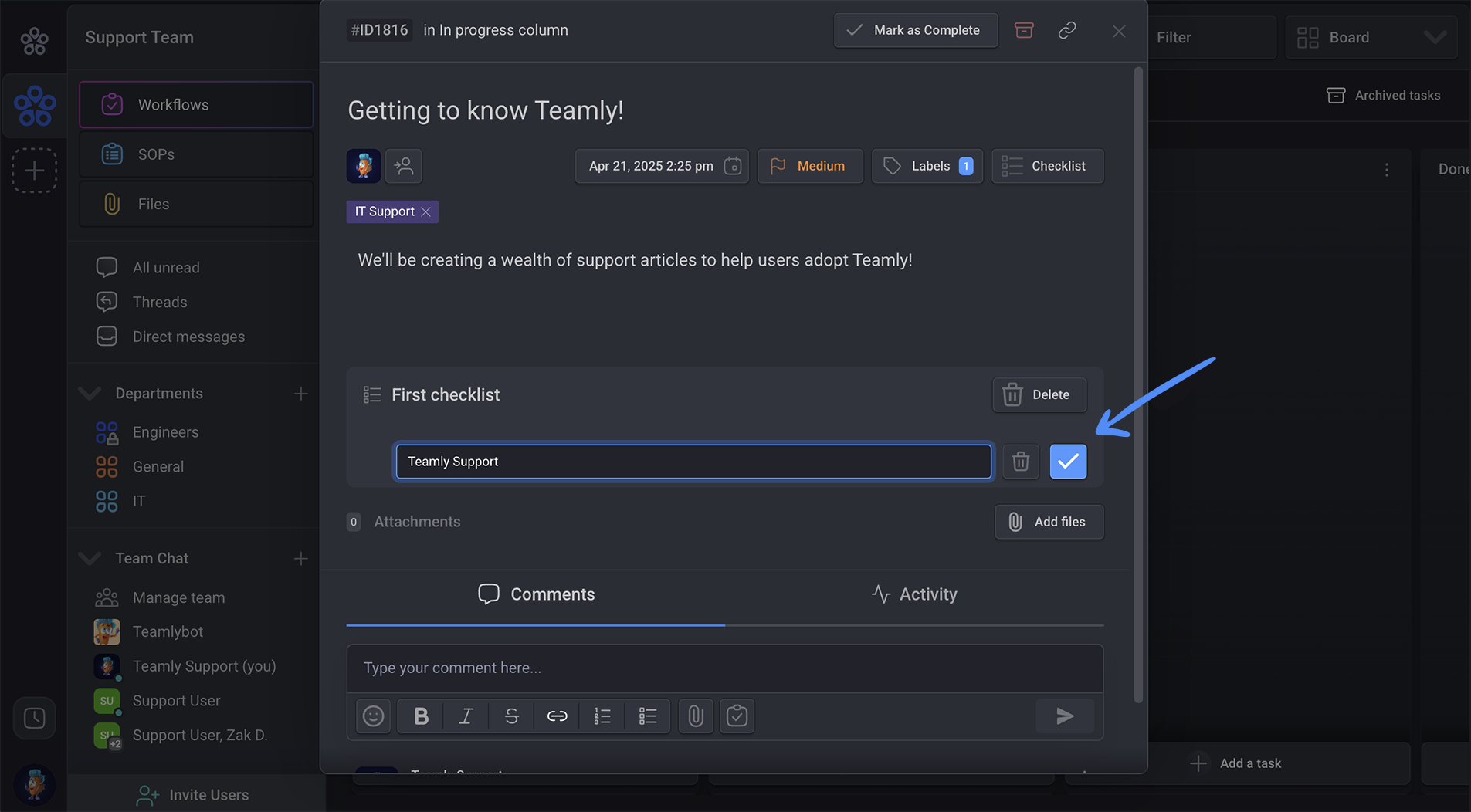Open the emoji picker in comment toolbar
Image resolution: width=1471 pixels, height=812 pixels.
coord(373,716)
